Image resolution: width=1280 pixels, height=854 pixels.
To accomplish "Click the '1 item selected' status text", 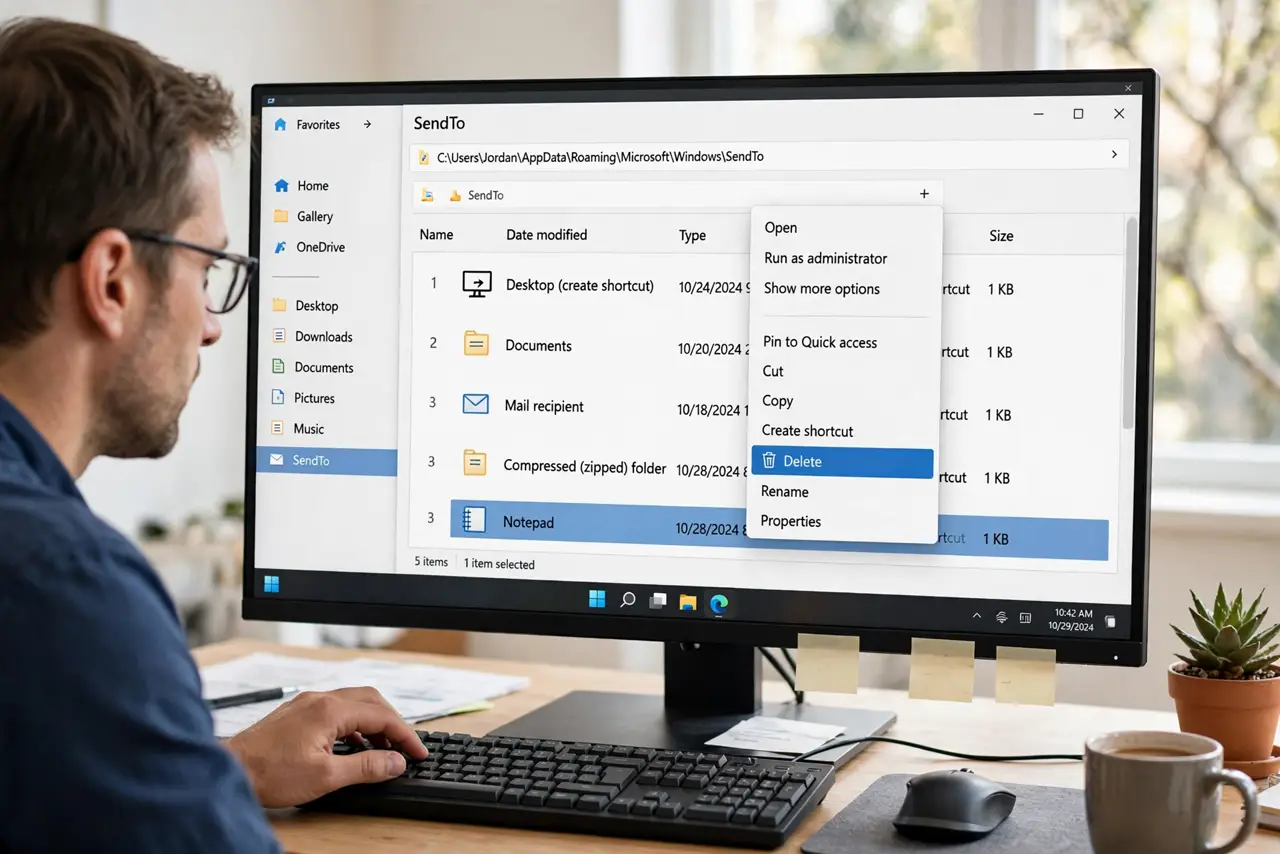I will (499, 564).
